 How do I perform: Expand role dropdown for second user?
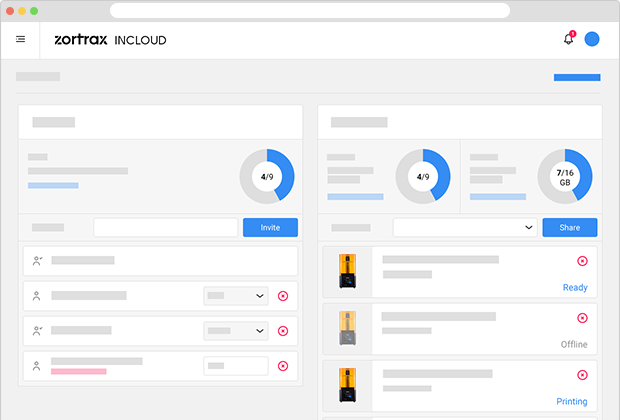pyautogui.click(x=236, y=296)
